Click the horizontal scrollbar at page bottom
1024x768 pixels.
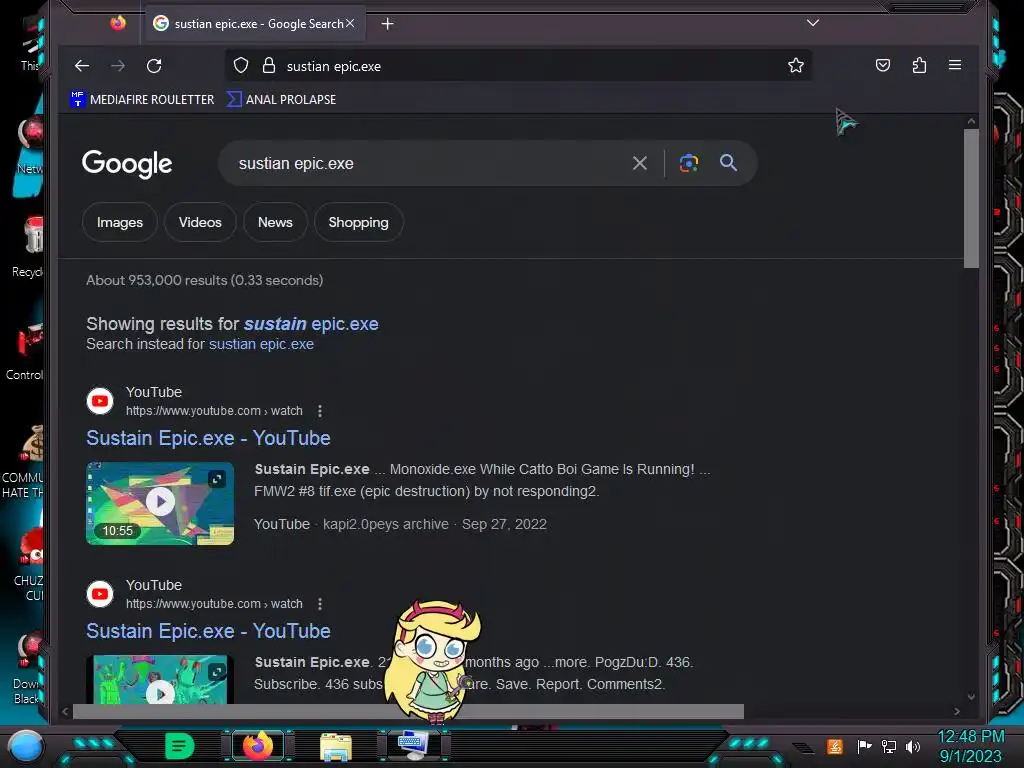[x=408, y=711]
